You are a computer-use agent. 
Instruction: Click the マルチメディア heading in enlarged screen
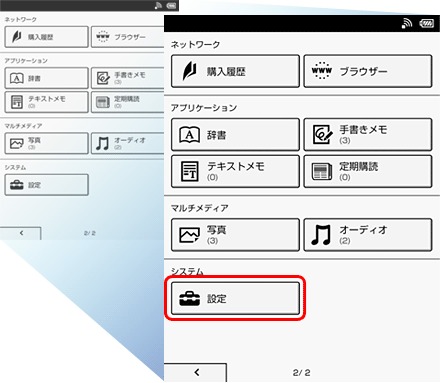coord(199,208)
